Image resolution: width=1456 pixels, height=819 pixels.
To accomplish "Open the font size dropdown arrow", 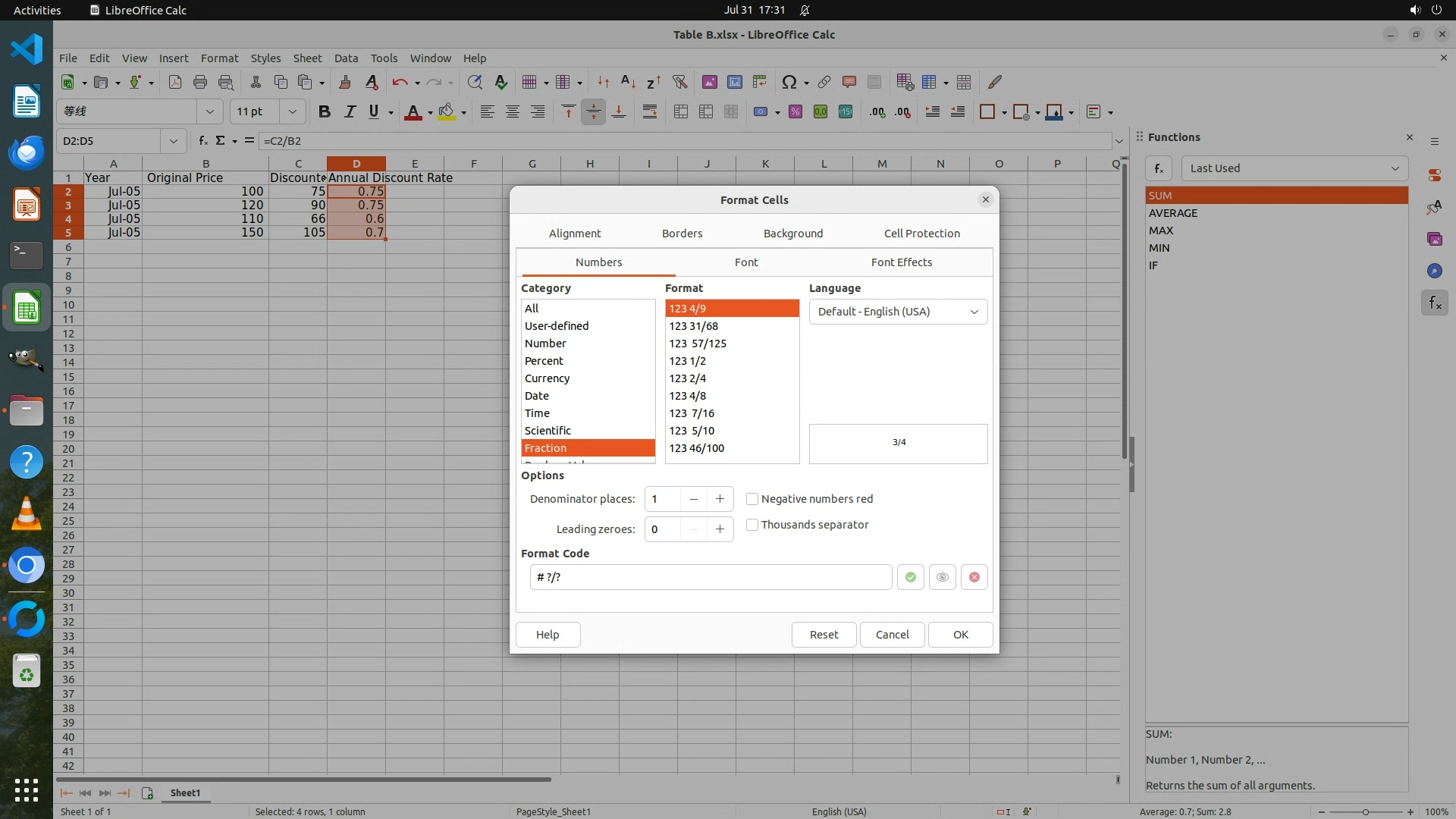I will (292, 111).
